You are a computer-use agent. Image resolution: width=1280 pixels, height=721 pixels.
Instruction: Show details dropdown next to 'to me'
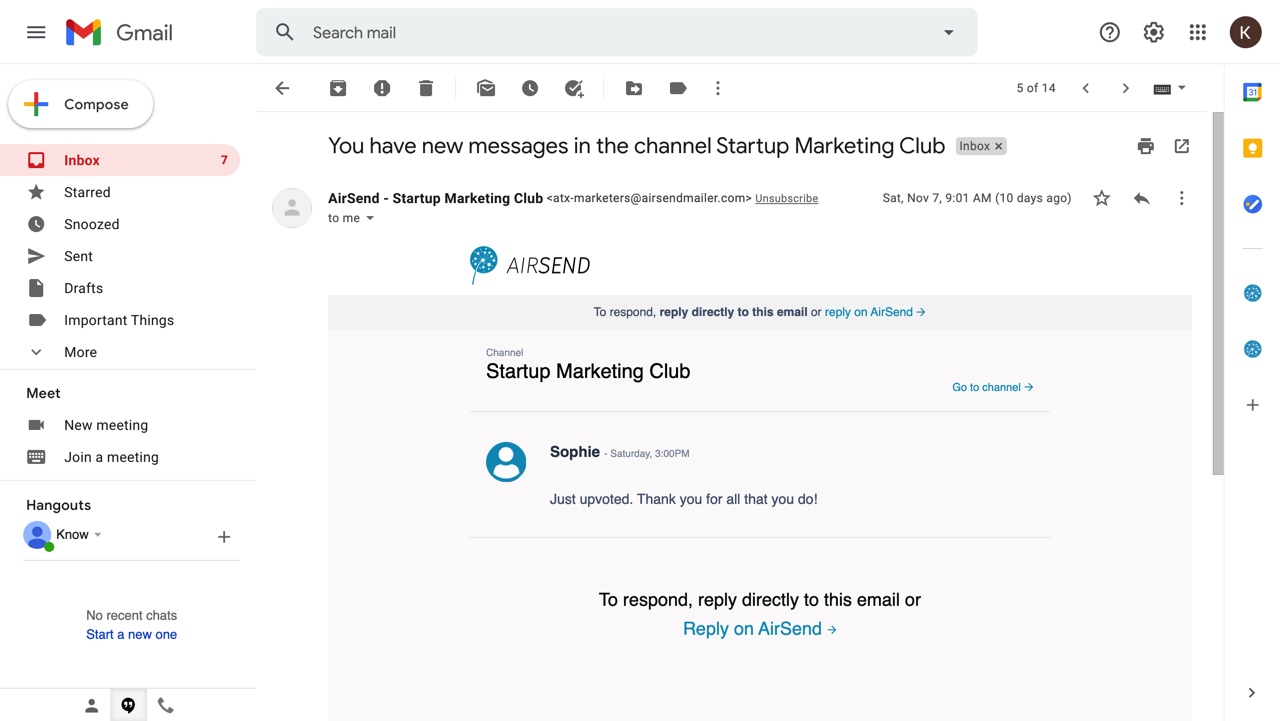point(370,218)
